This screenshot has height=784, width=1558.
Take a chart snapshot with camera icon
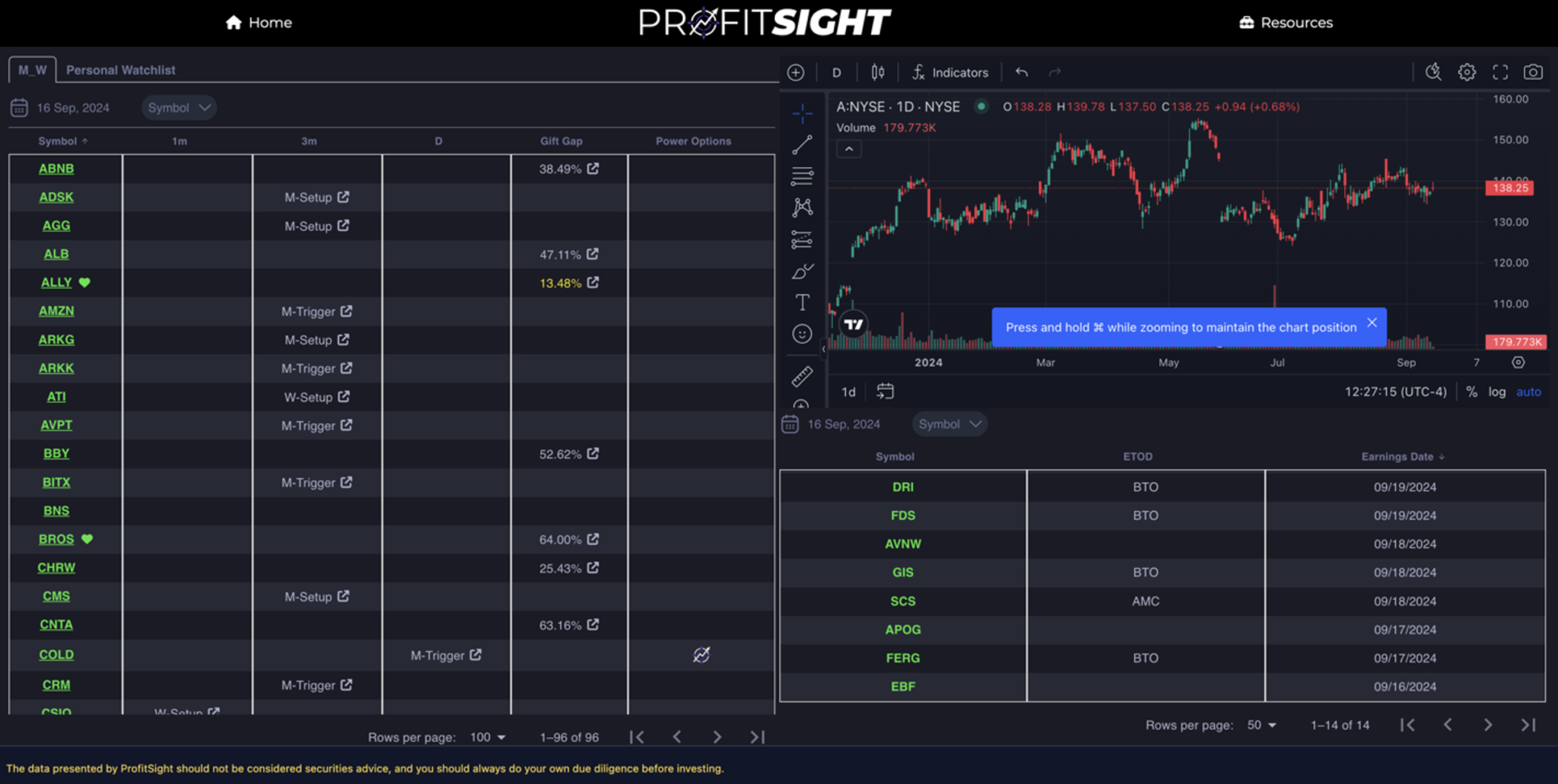click(1533, 72)
